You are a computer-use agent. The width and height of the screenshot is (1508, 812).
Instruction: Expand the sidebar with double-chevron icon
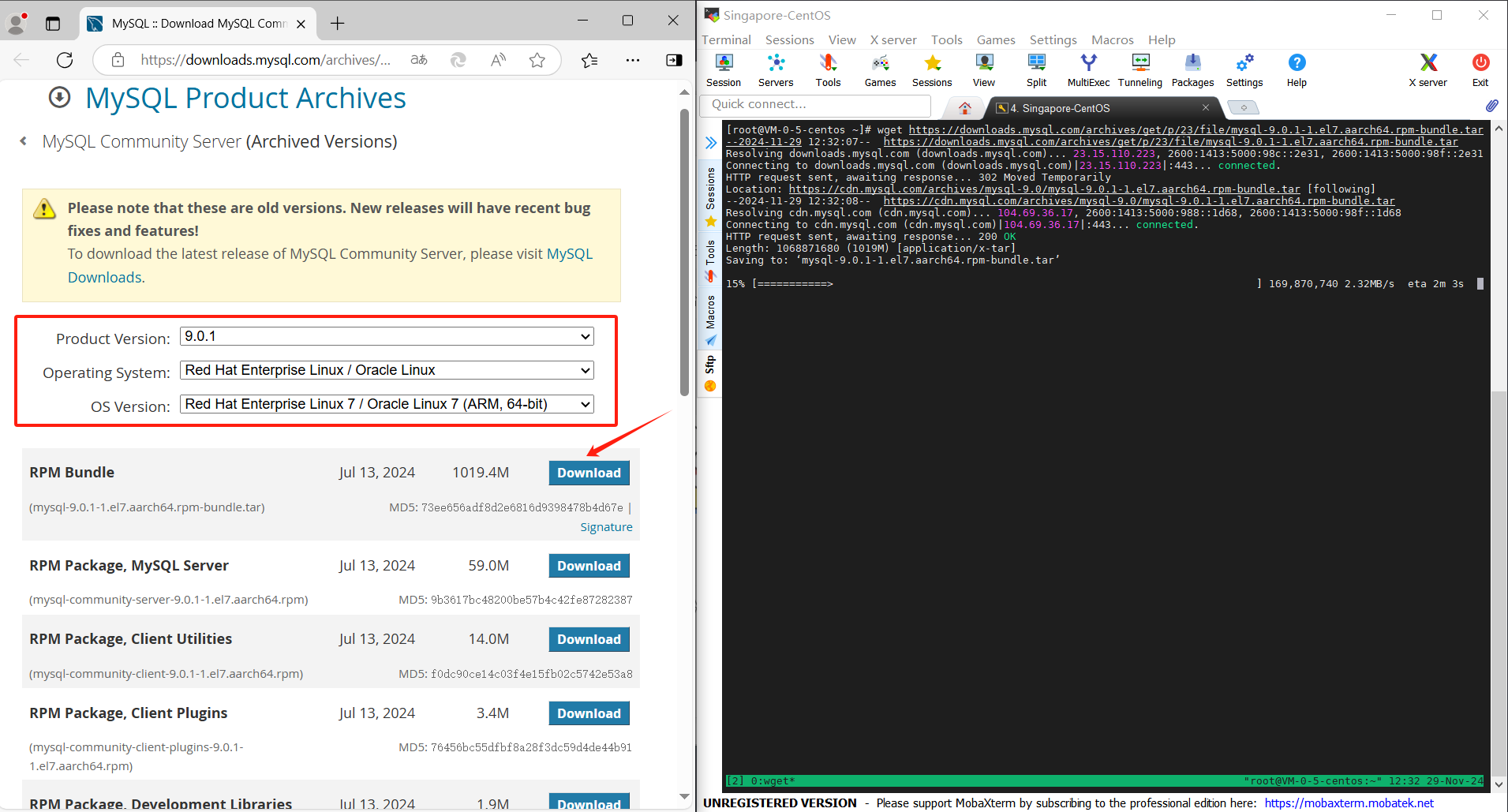[710, 143]
